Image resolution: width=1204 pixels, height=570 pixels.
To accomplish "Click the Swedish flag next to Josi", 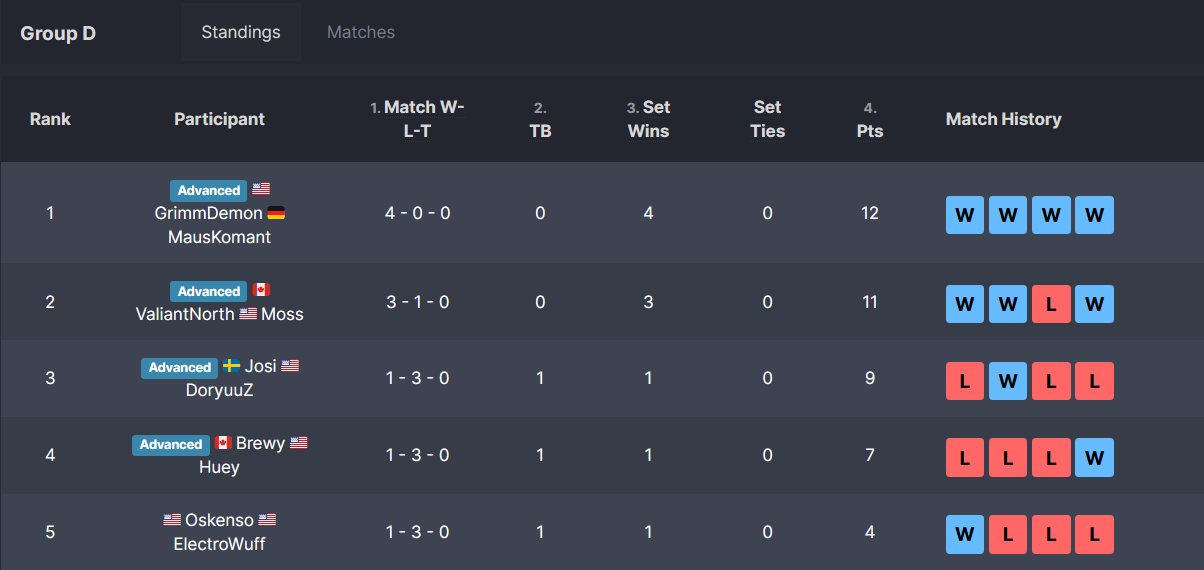I will pyautogui.click(x=231, y=366).
